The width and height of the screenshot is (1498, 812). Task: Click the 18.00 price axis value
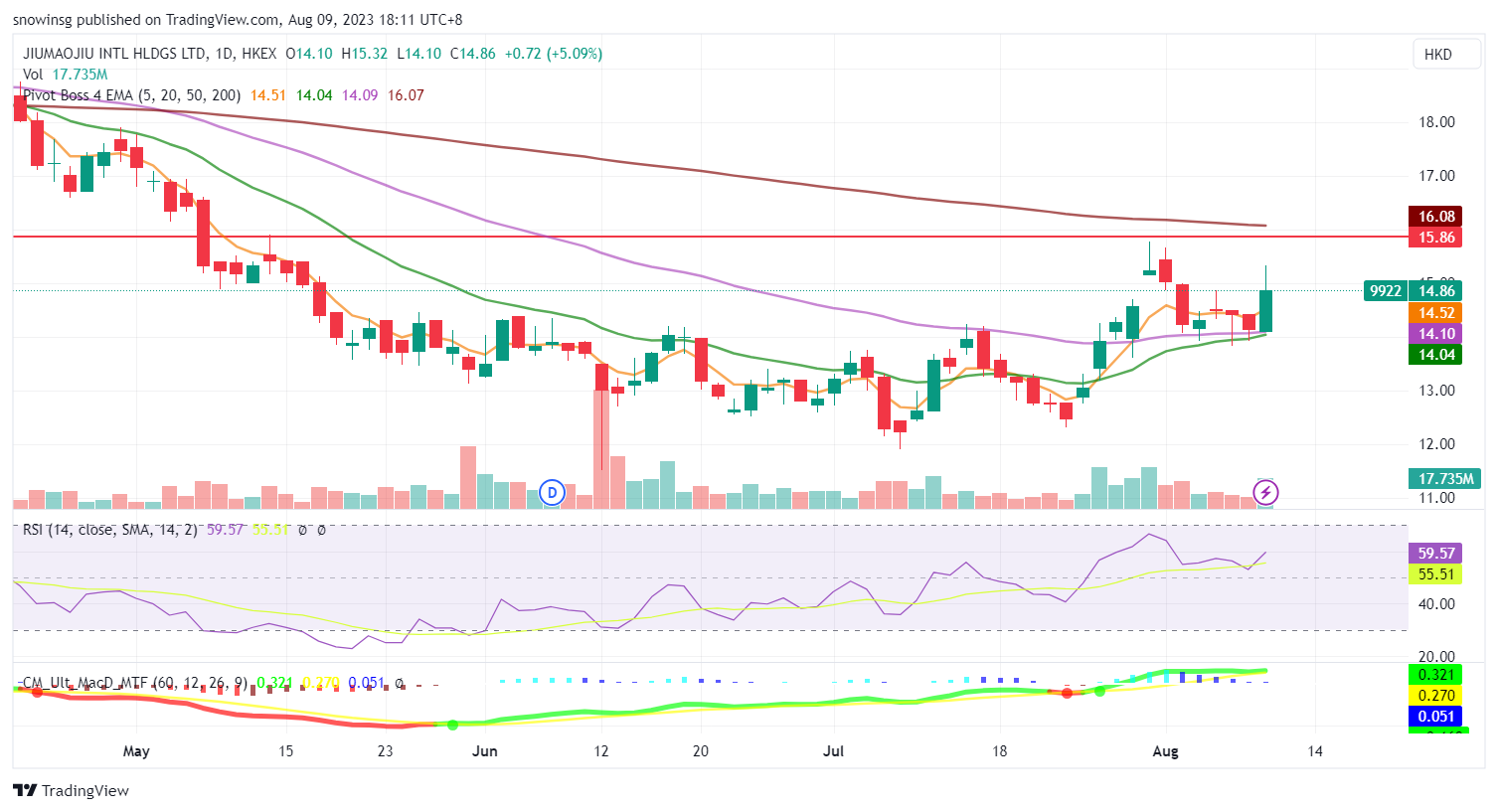coord(1436,122)
